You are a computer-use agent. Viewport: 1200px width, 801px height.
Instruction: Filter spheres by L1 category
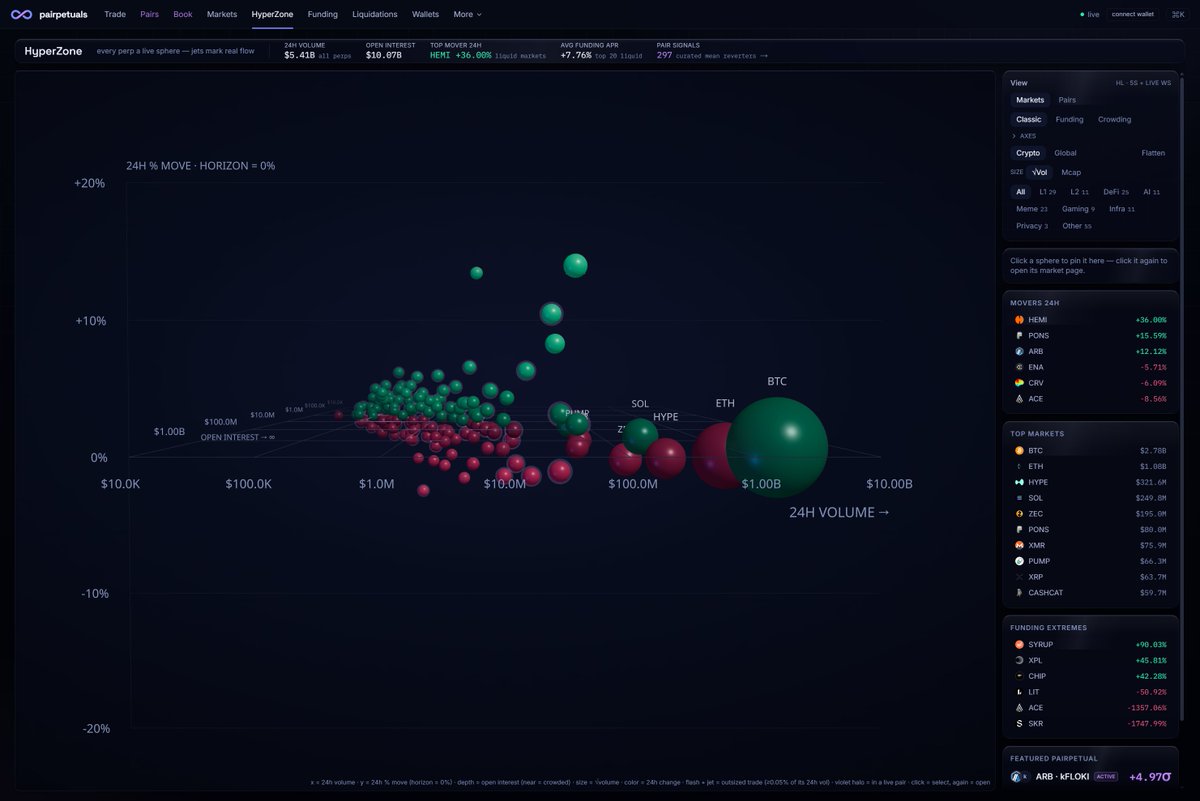[x=1048, y=191]
